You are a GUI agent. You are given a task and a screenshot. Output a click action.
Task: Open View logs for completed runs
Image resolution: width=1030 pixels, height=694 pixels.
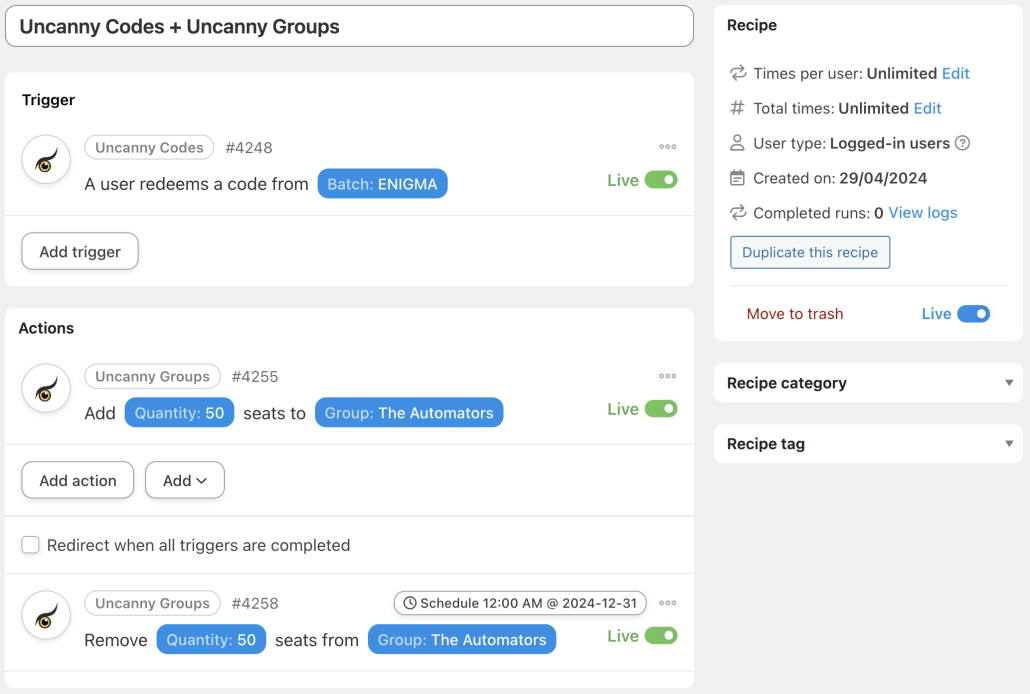point(923,212)
